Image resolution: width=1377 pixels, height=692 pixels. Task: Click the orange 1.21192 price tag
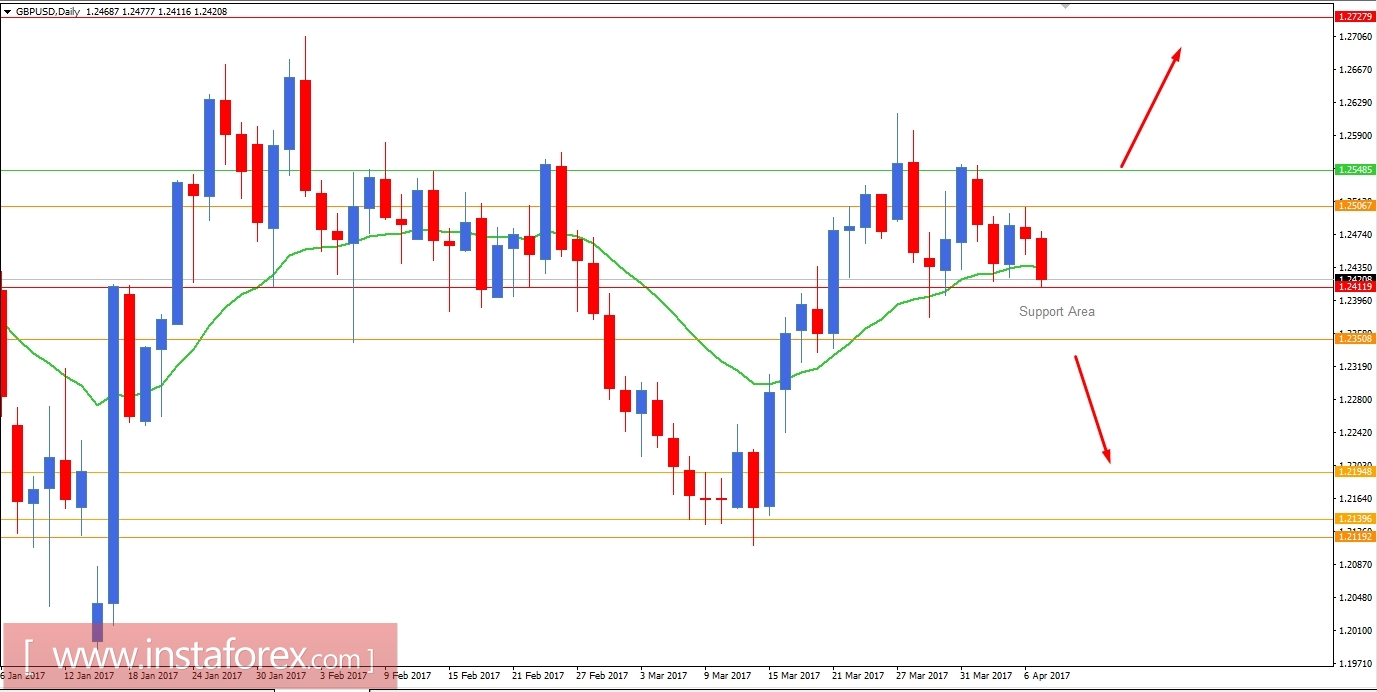tap(1353, 537)
